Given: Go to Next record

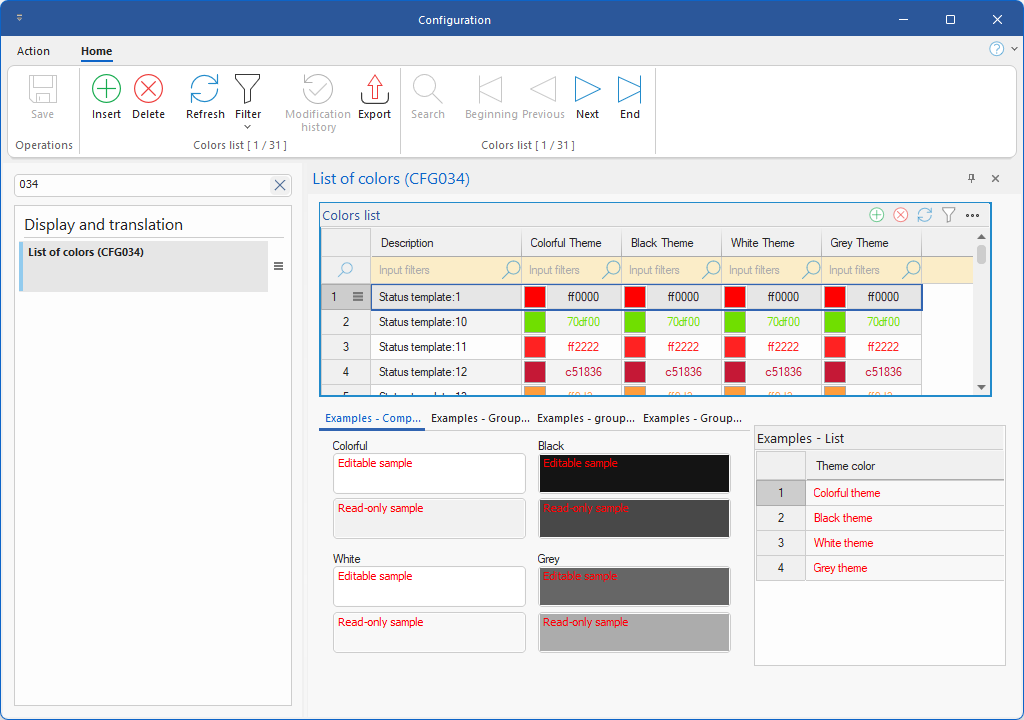Looking at the screenshot, I should tap(587, 90).
